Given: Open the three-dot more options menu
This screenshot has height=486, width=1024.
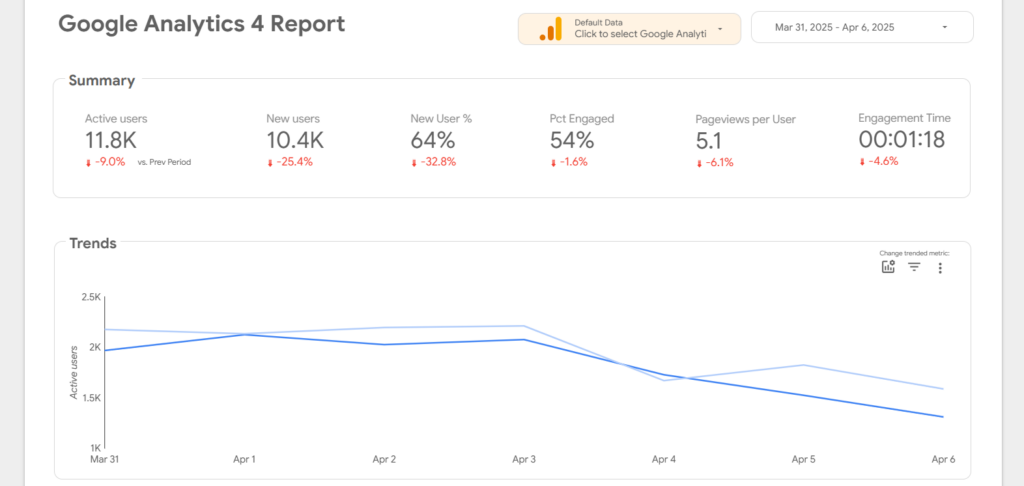Looking at the screenshot, I should tap(940, 268).
